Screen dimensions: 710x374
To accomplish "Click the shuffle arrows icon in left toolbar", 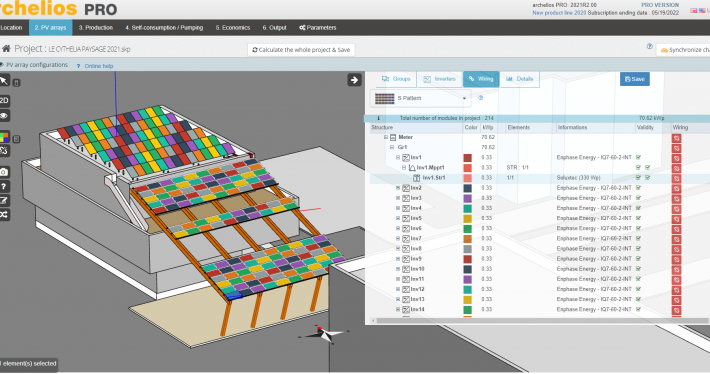I will pyautogui.click(x=4, y=215).
